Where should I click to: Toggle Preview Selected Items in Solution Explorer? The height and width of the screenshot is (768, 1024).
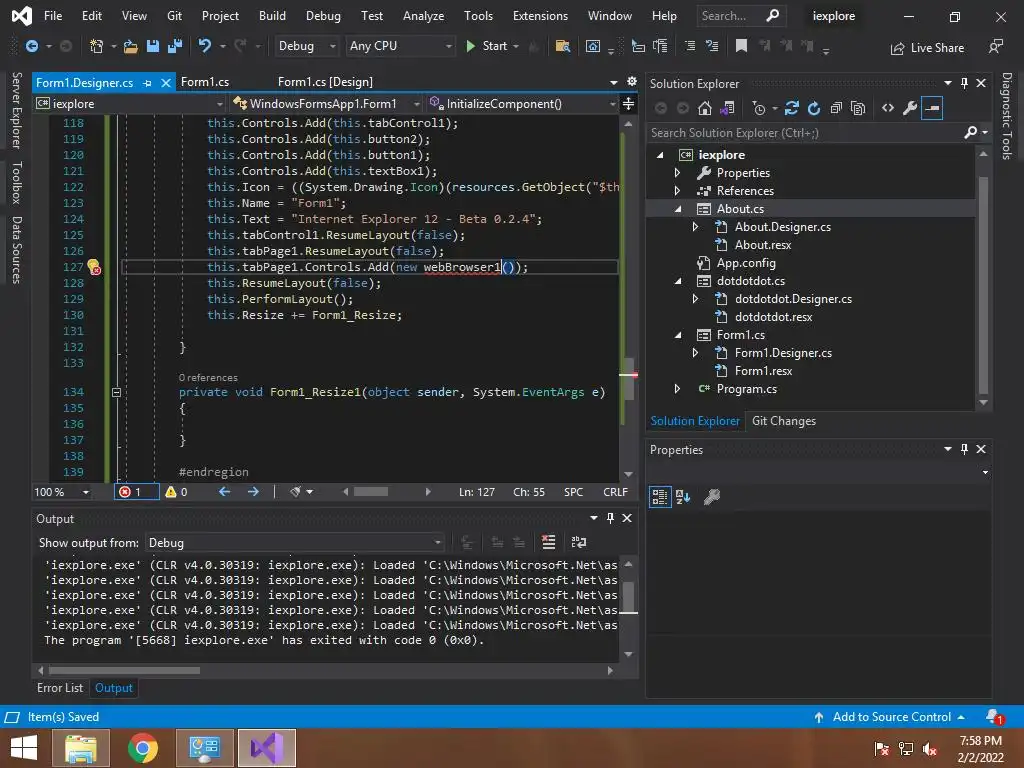pos(932,108)
